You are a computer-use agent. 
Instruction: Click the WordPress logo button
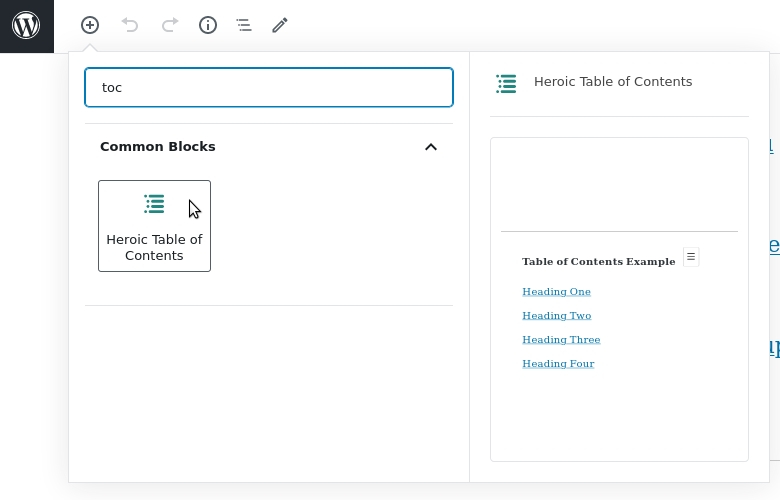coord(26,26)
